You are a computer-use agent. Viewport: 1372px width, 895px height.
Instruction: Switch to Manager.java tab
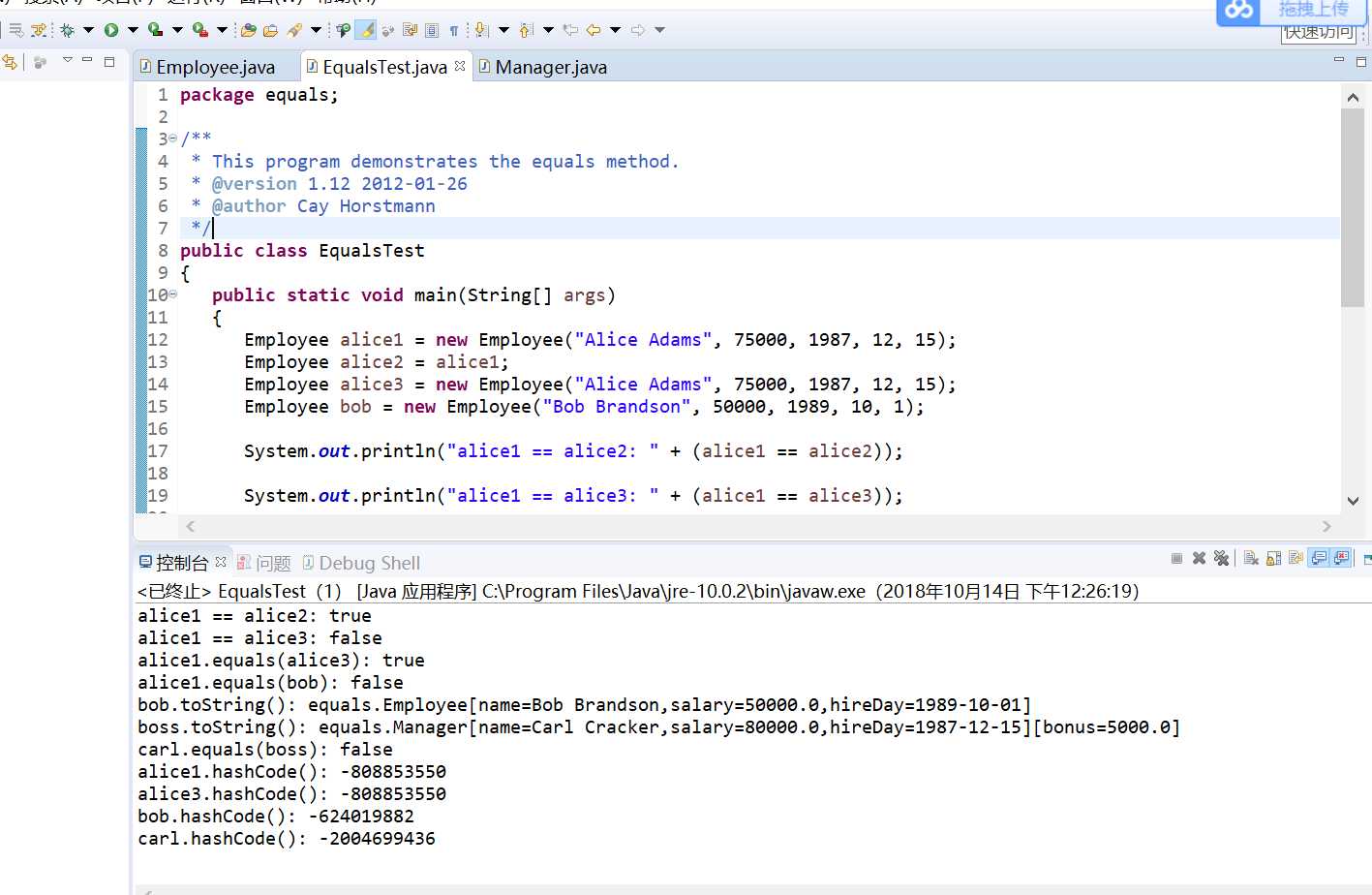pyautogui.click(x=543, y=67)
